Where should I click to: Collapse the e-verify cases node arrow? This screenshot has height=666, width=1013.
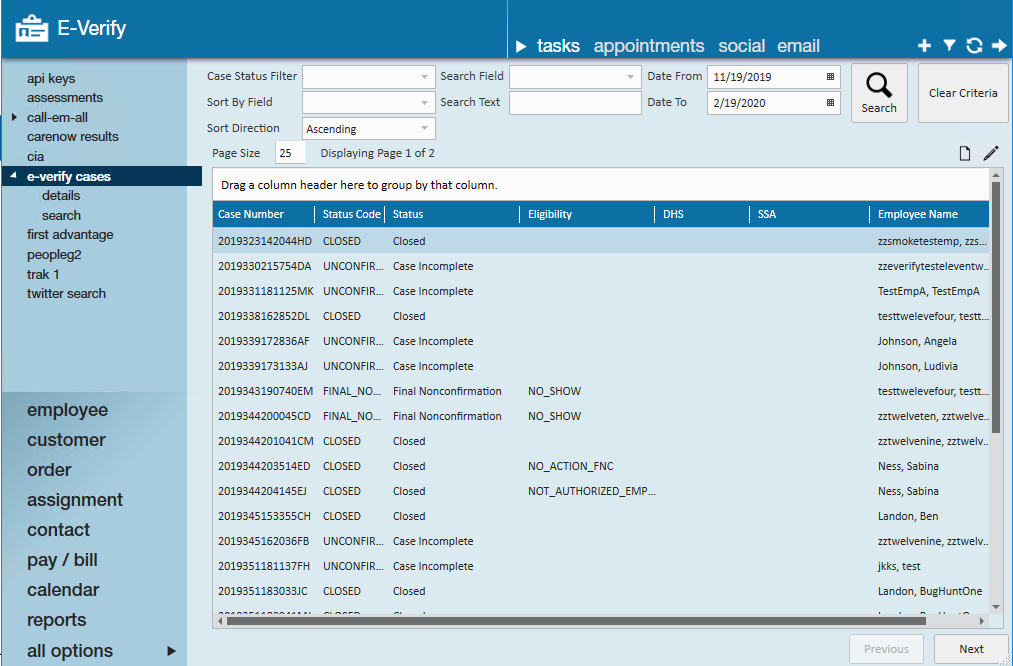(14, 175)
